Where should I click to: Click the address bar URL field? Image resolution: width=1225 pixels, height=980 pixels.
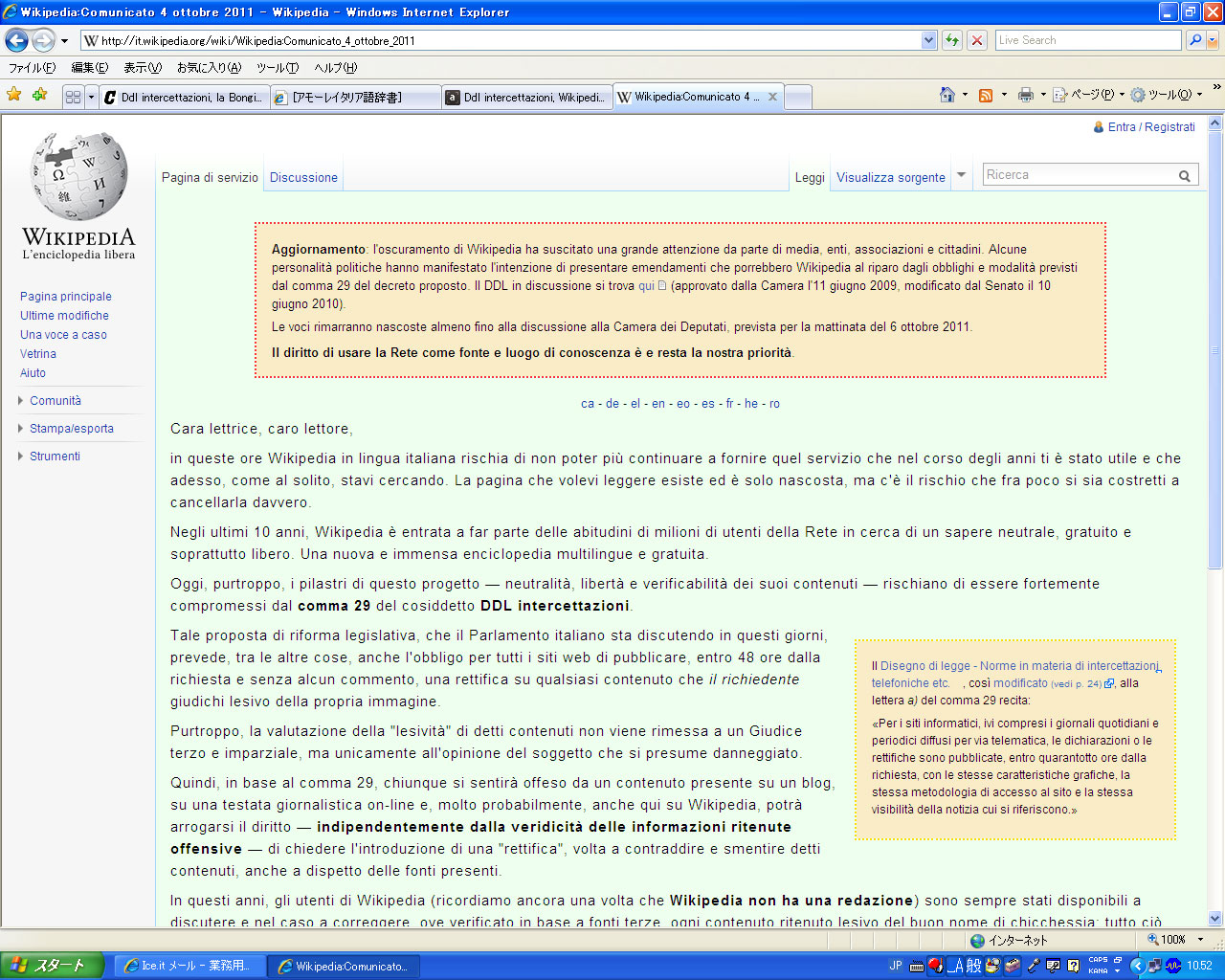click(x=501, y=40)
